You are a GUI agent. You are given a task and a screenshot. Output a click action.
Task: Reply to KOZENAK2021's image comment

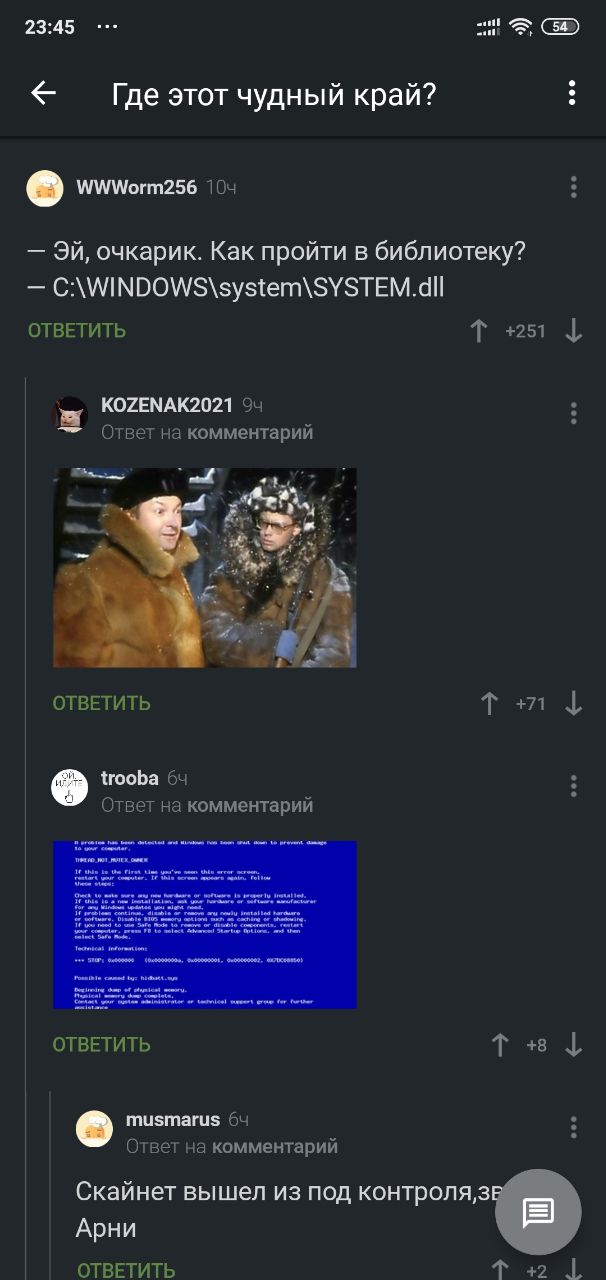coord(102,703)
